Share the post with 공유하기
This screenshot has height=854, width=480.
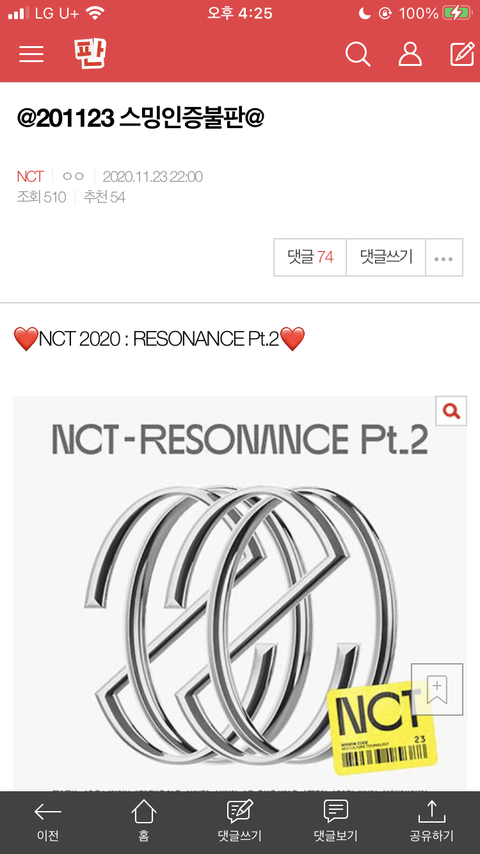point(432,822)
